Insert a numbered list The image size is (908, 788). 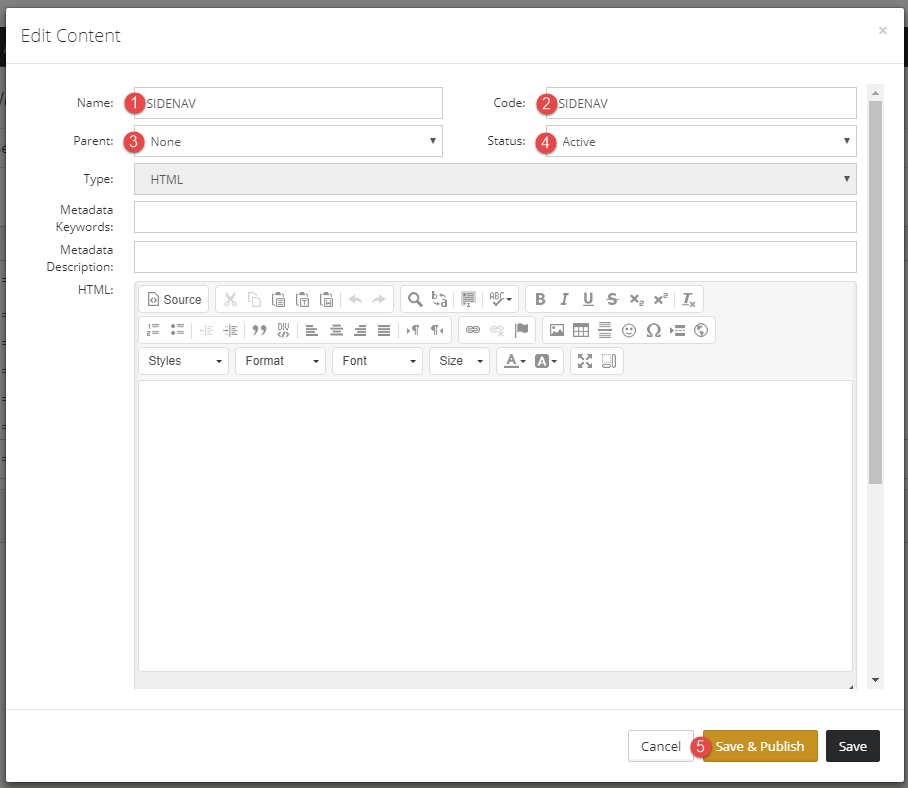153,330
